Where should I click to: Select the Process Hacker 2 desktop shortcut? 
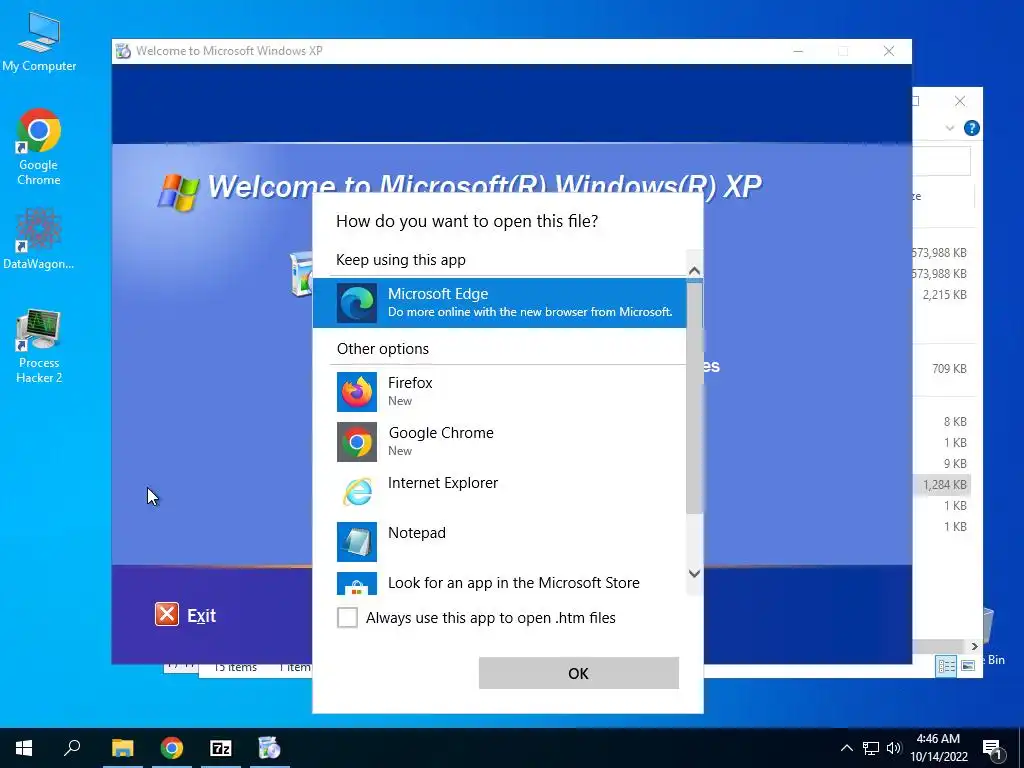click(x=39, y=346)
